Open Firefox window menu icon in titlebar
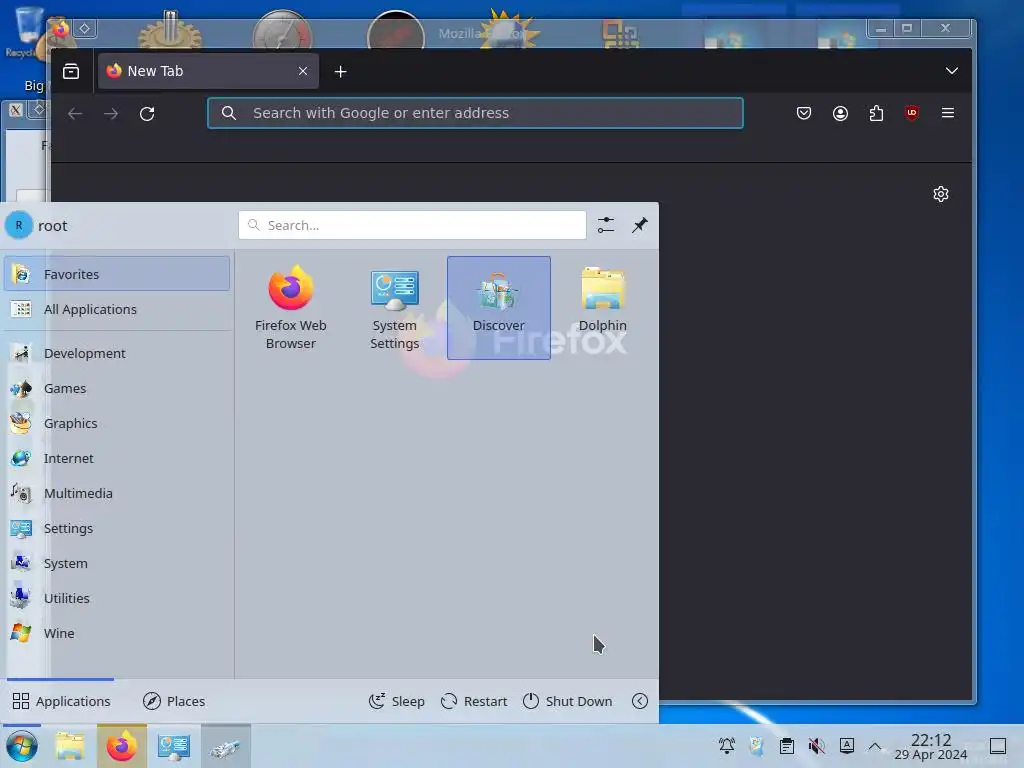The width and height of the screenshot is (1024, 768). 60,29
